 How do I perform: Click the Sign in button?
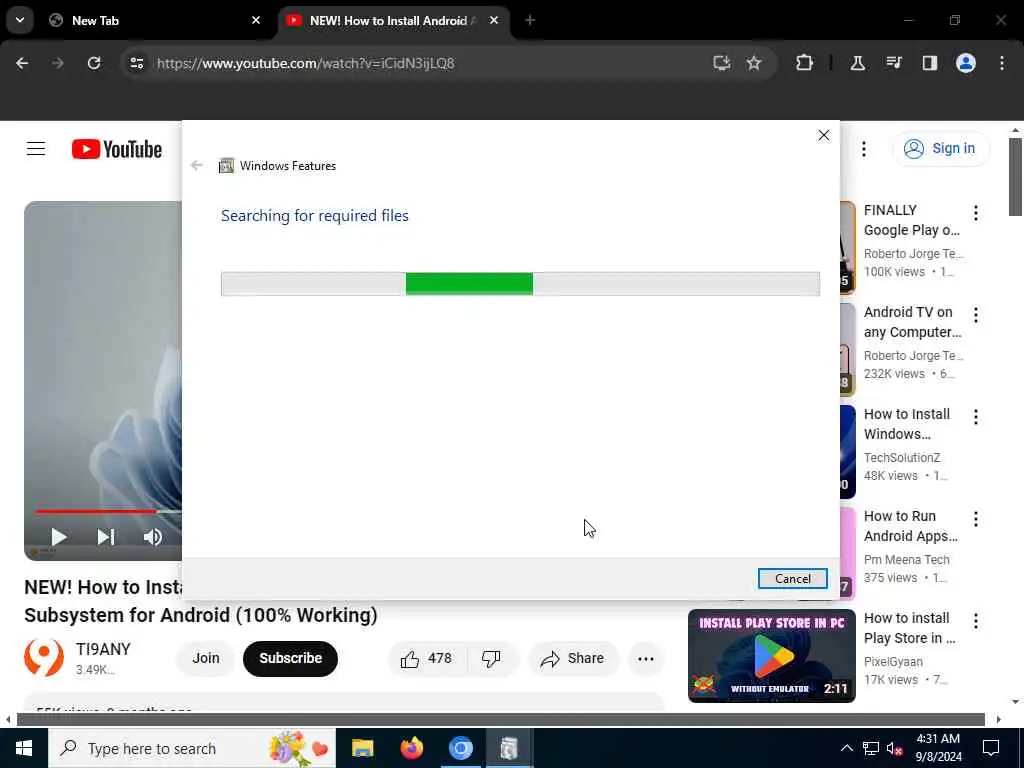coord(941,149)
